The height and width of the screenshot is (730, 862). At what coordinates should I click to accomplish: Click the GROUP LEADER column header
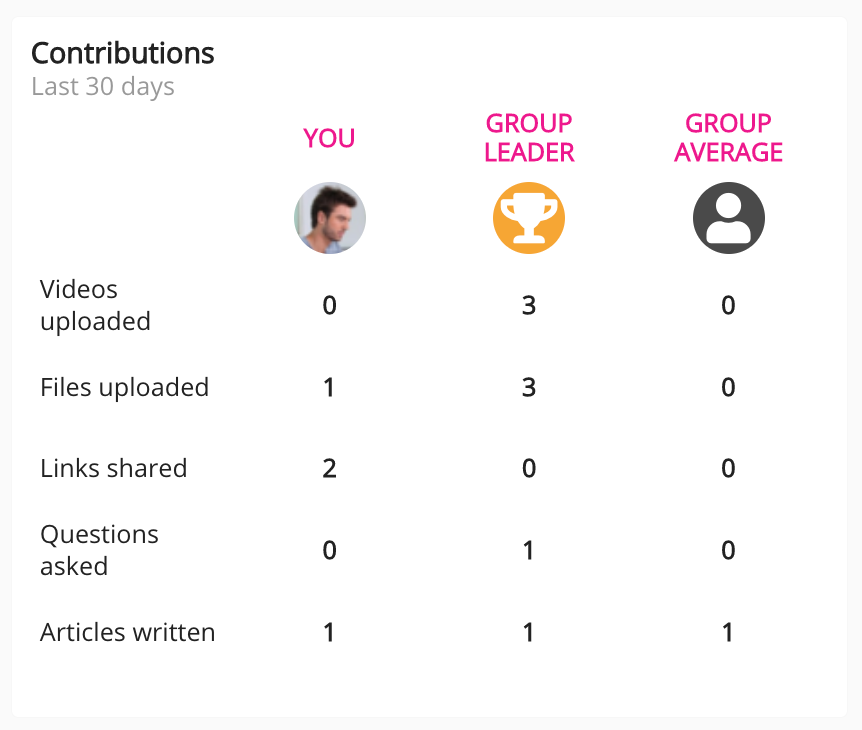pyautogui.click(x=529, y=138)
